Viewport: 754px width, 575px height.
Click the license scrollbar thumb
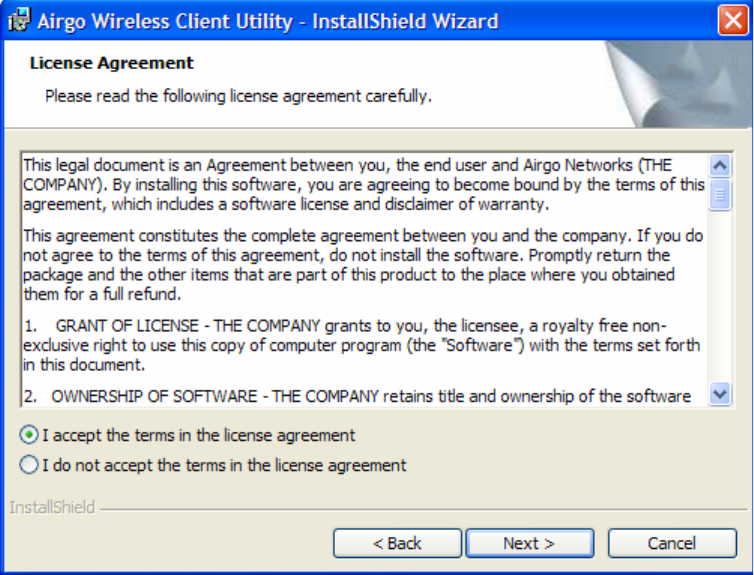720,194
